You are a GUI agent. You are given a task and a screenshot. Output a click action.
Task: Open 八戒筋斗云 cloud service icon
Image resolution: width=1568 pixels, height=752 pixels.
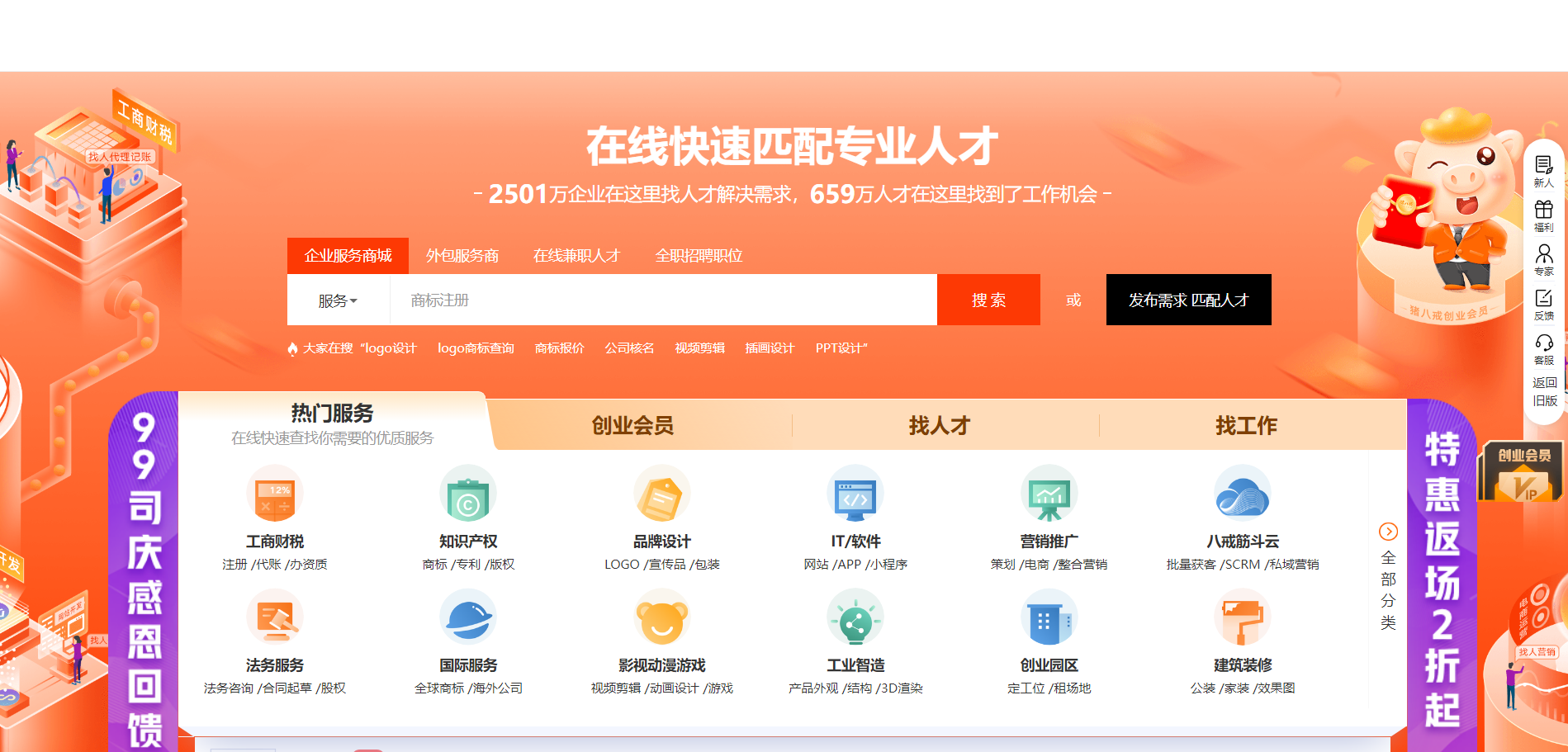coord(1244,494)
